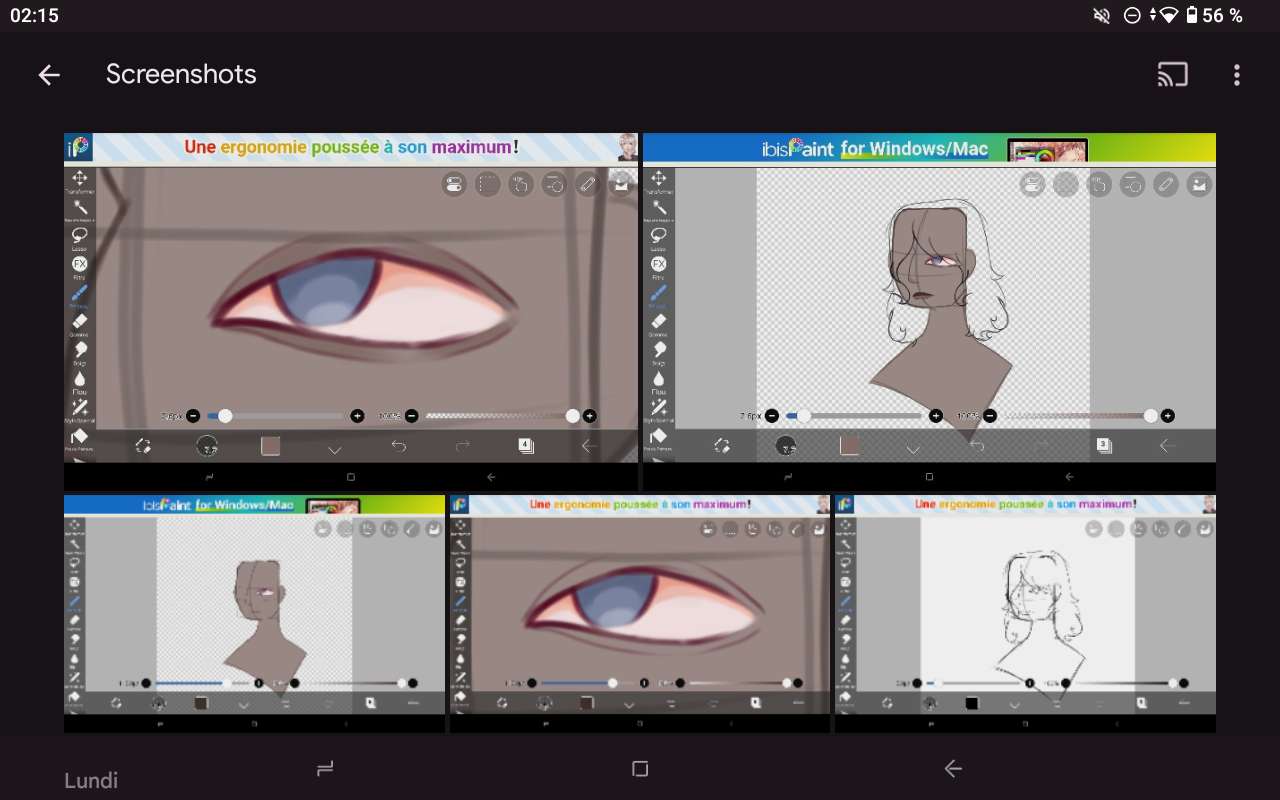Tap the muted sound status icon
Screen dimensions: 1280x800
[x=1102, y=15]
